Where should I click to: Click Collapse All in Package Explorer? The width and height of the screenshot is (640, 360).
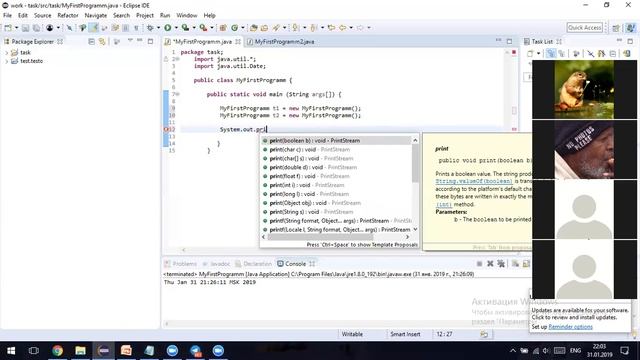pyautogui.click(x=91, y=42)
